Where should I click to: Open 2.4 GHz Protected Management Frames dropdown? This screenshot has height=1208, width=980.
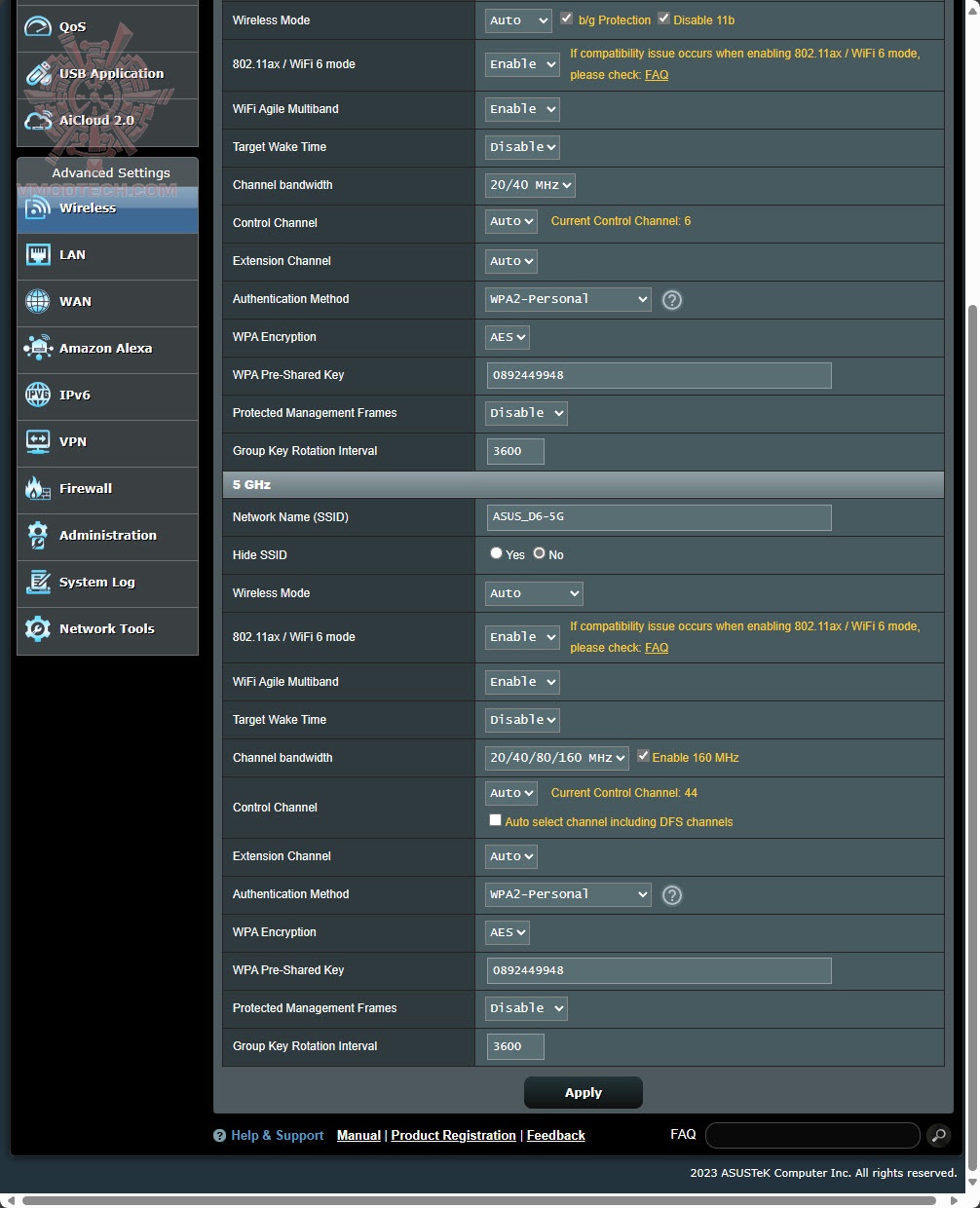(x=526, y=413)
